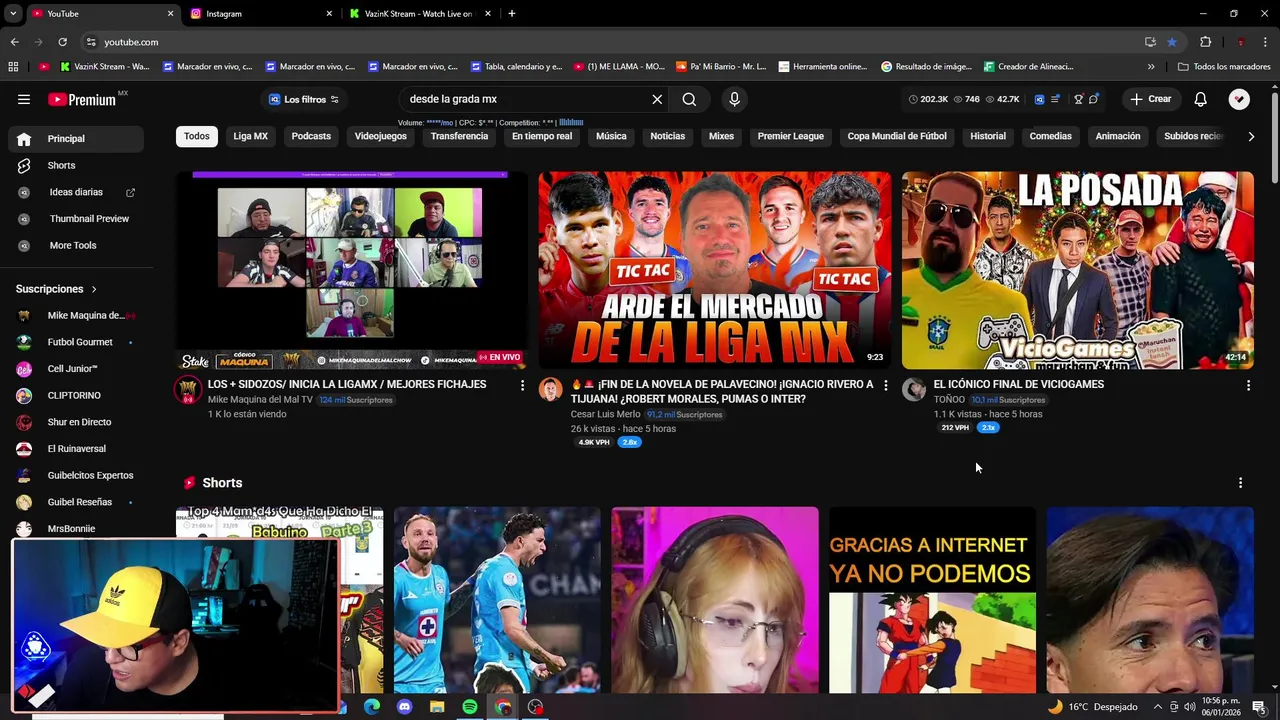Open TOÑOO channel avatar
Screen dimensions: 1280x720
[x=913, y=389]
